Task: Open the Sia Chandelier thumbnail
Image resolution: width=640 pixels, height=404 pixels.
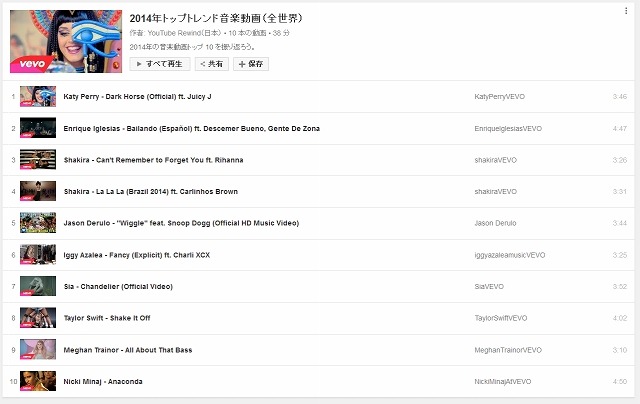Action: coord(38,286)
